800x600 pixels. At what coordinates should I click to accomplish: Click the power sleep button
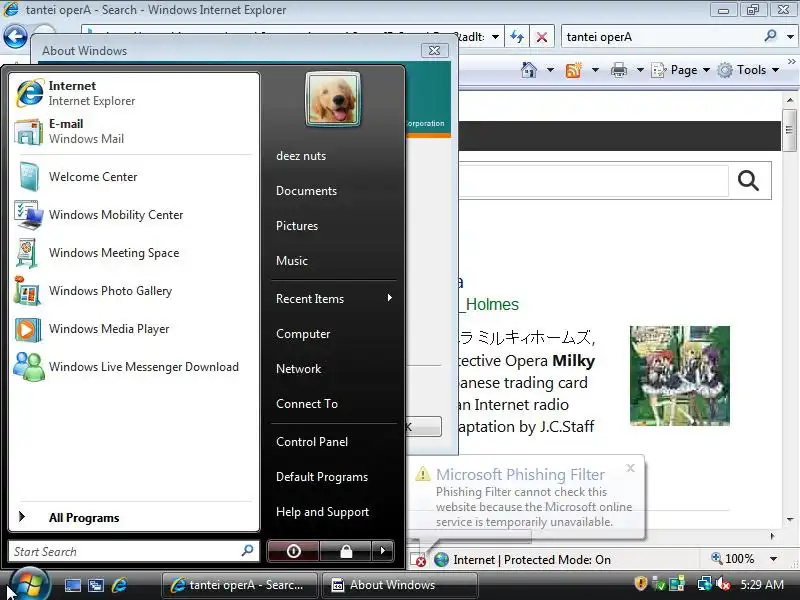point(293,551)
